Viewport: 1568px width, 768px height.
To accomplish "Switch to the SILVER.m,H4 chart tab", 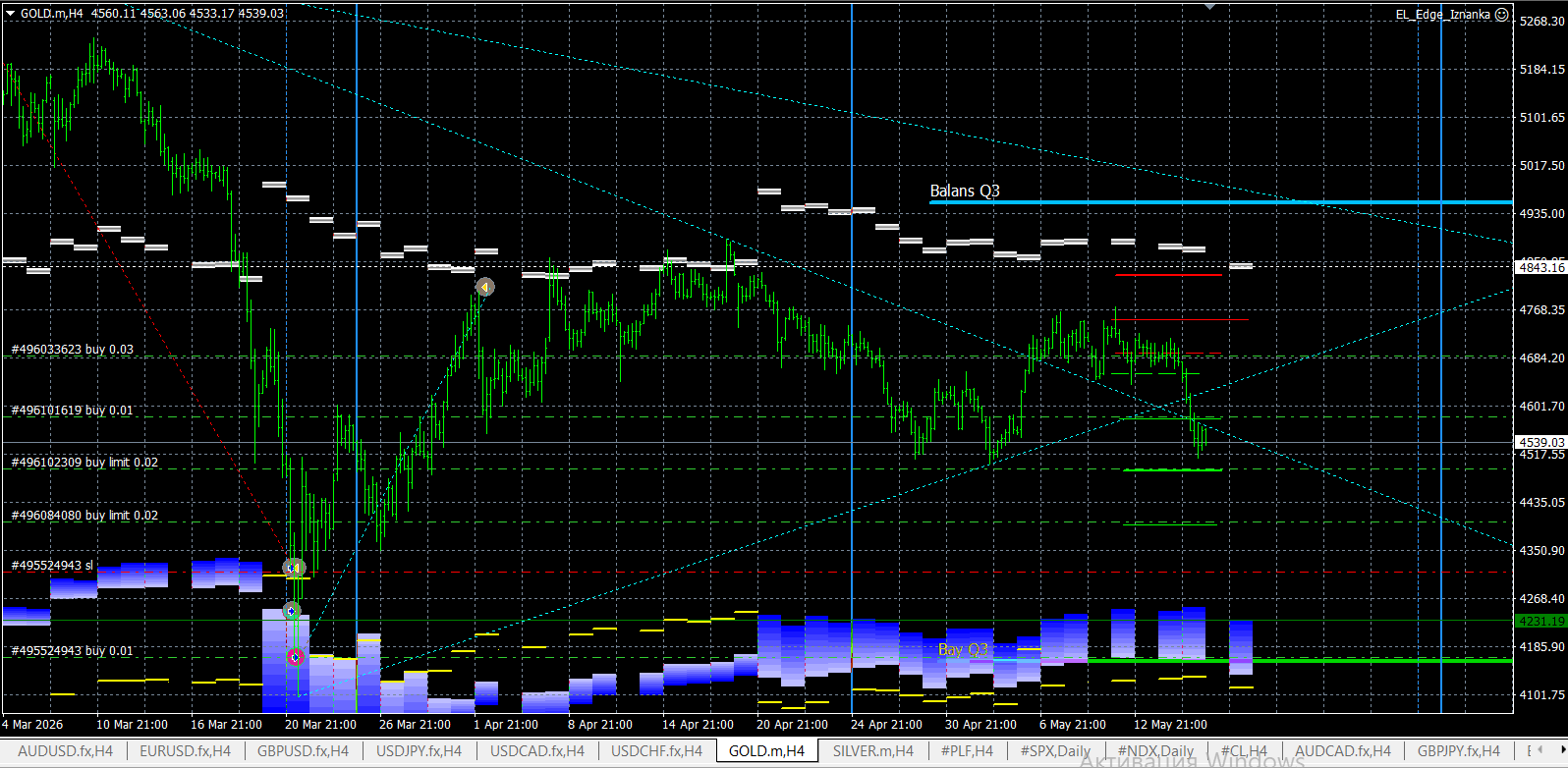I will [873, 751].
